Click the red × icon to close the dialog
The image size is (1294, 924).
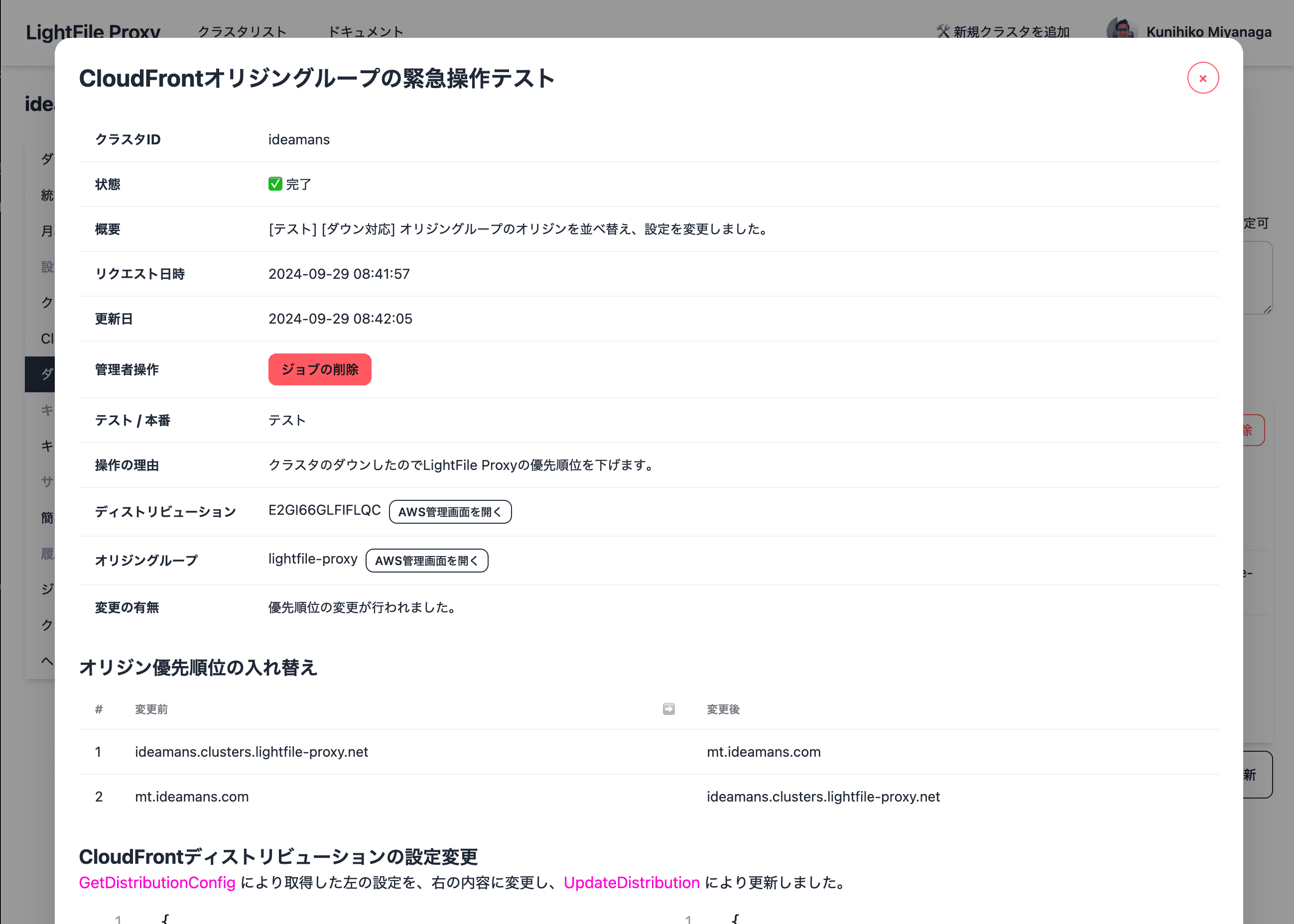click(1202, 78)
